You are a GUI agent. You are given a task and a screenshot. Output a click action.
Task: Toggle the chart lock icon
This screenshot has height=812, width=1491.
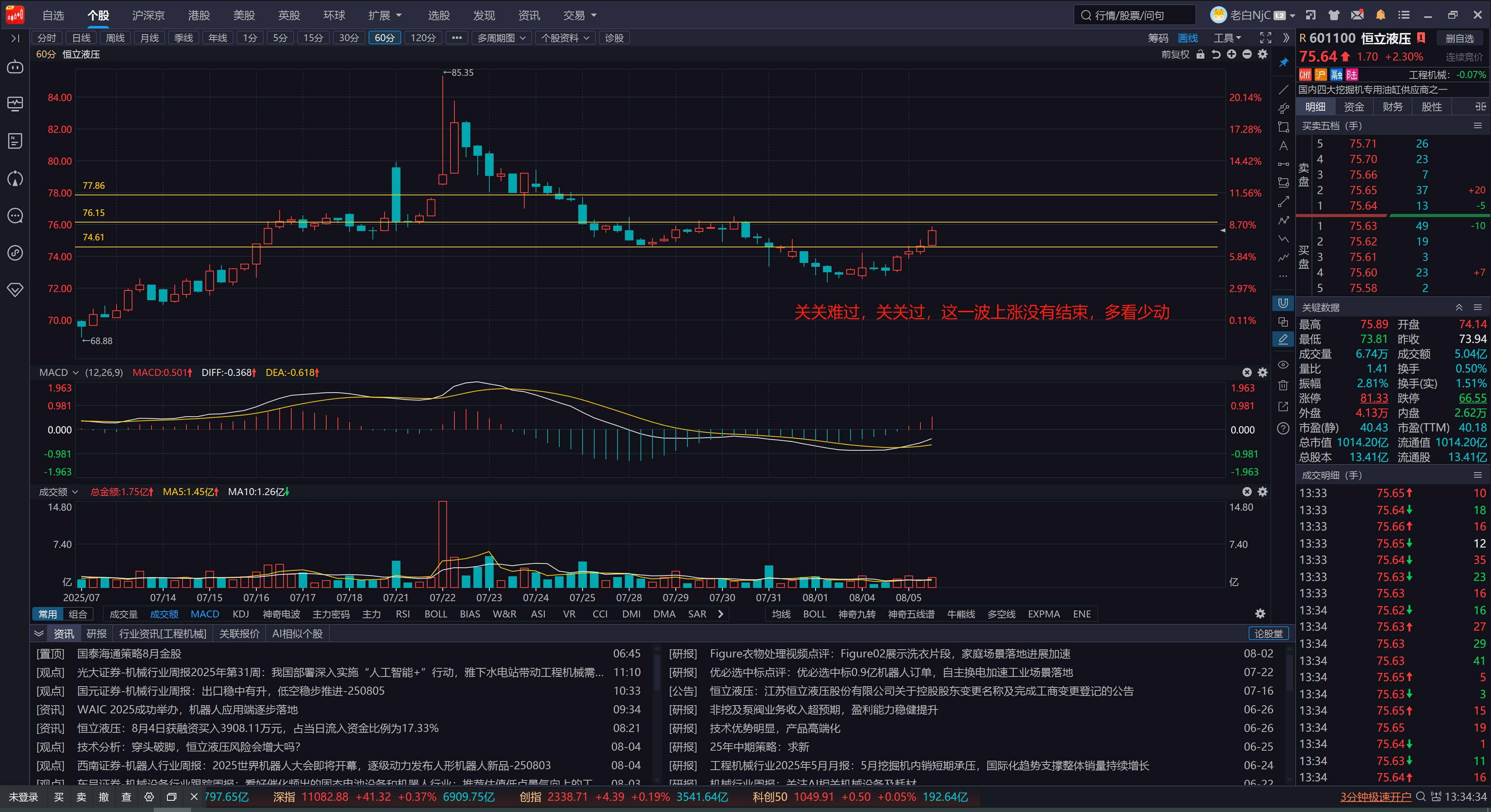(1200, 54)
